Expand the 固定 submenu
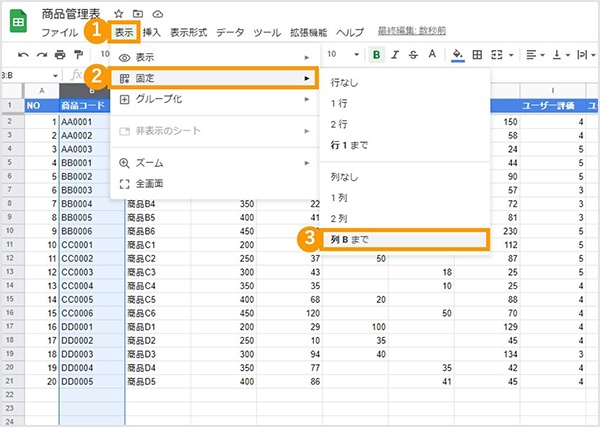The width and height of the screenshot is (600, 427). [215, 78]
